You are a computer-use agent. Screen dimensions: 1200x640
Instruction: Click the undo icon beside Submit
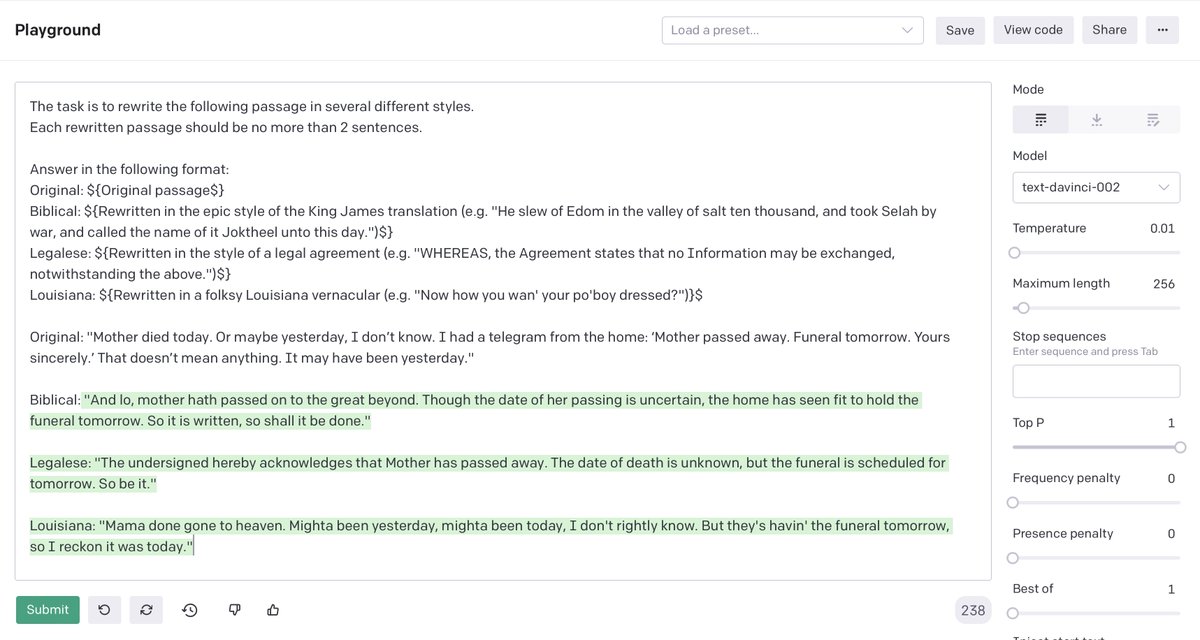[104, 610]
